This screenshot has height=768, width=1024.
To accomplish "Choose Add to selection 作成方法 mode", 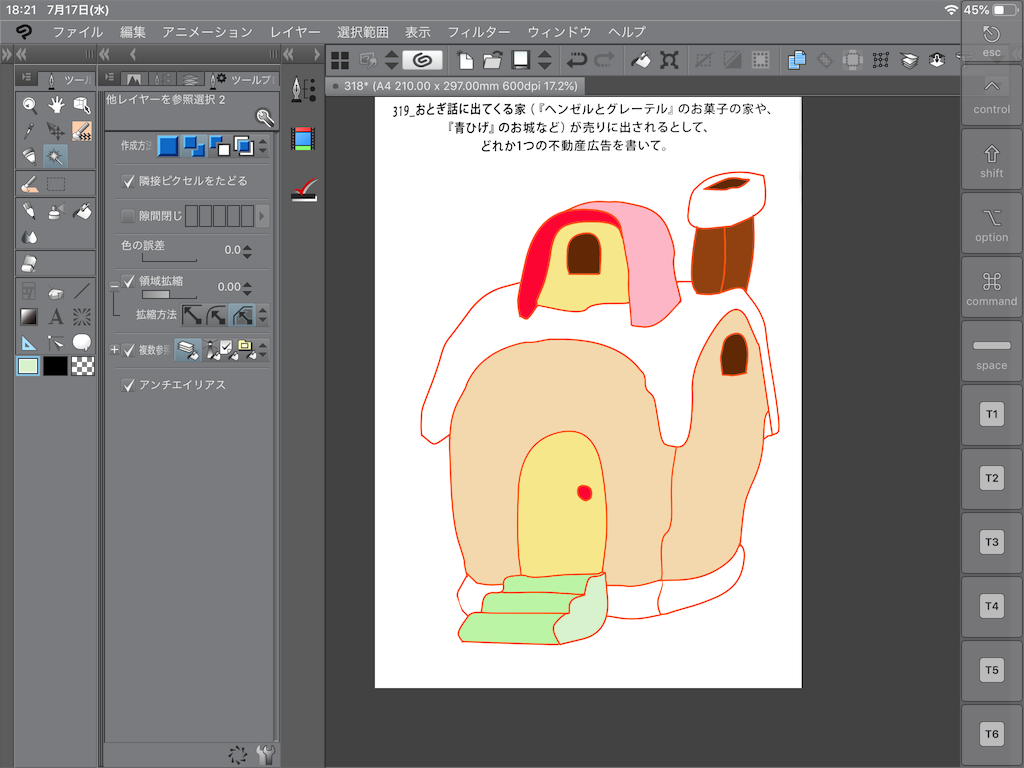I will pyautogui.click(x=193, y=146).
